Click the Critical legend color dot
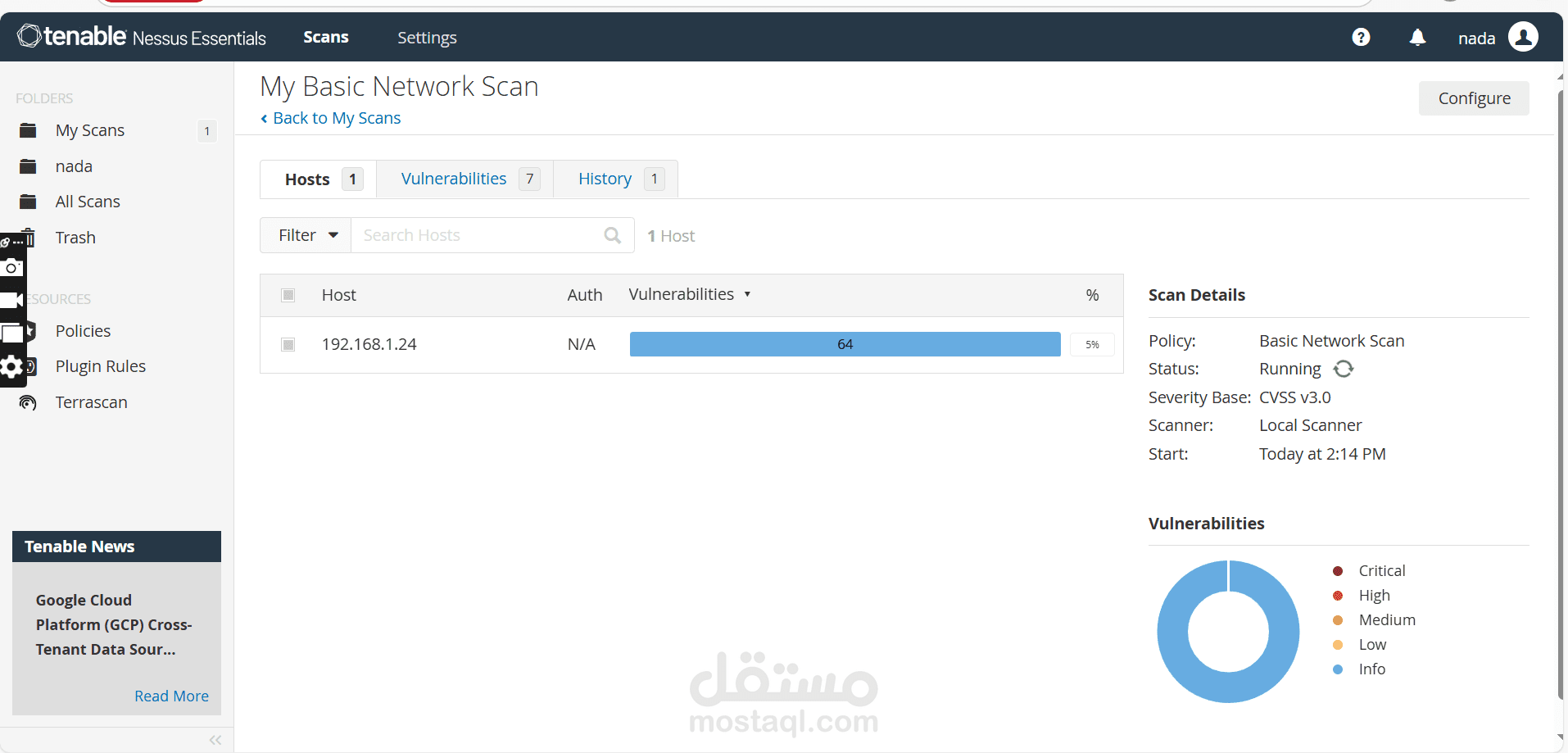The height and width of the screenshot is (753, 1568). 1338,571
